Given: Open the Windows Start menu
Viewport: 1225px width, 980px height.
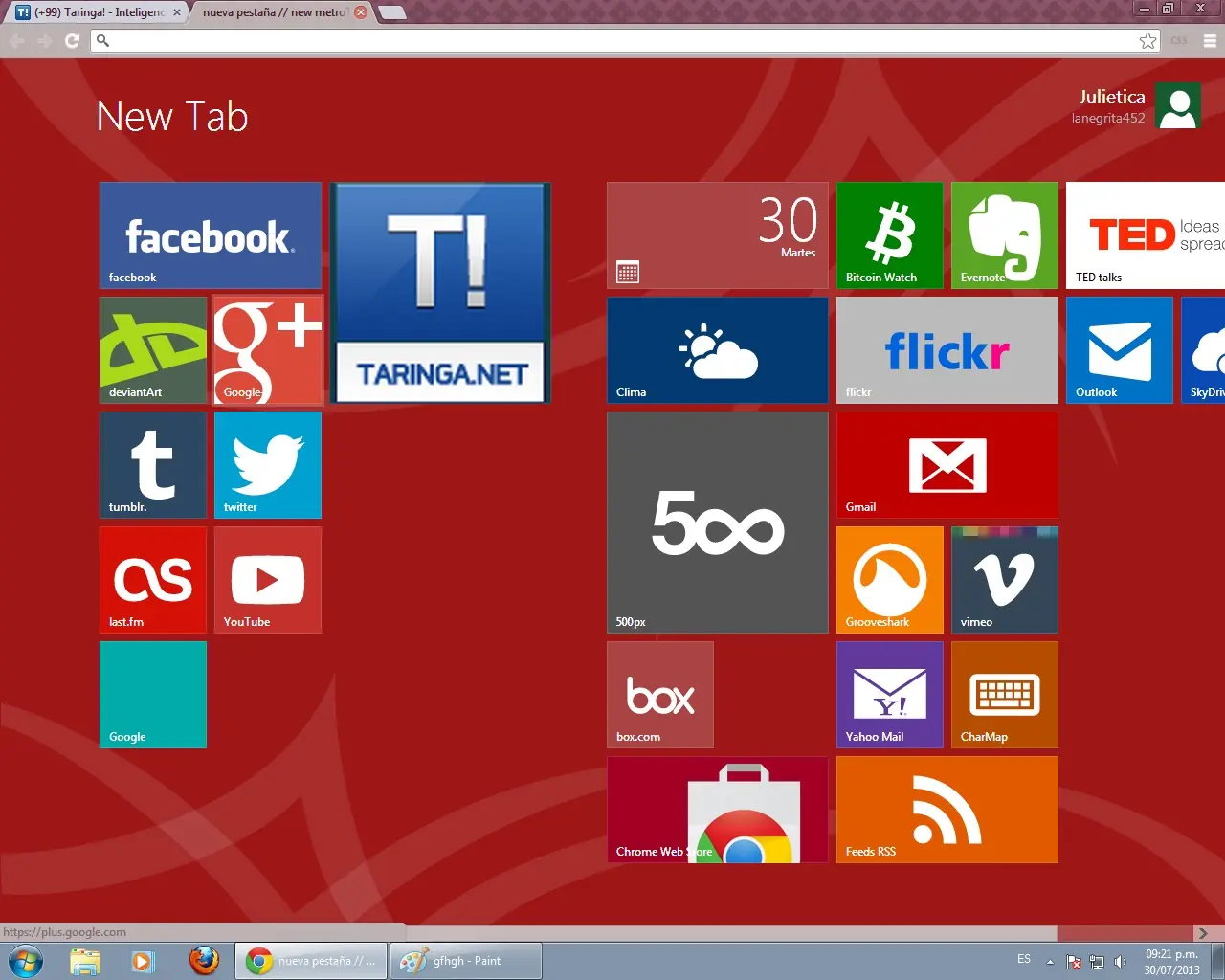Looking at the screenshot, I should coord(25,961).
